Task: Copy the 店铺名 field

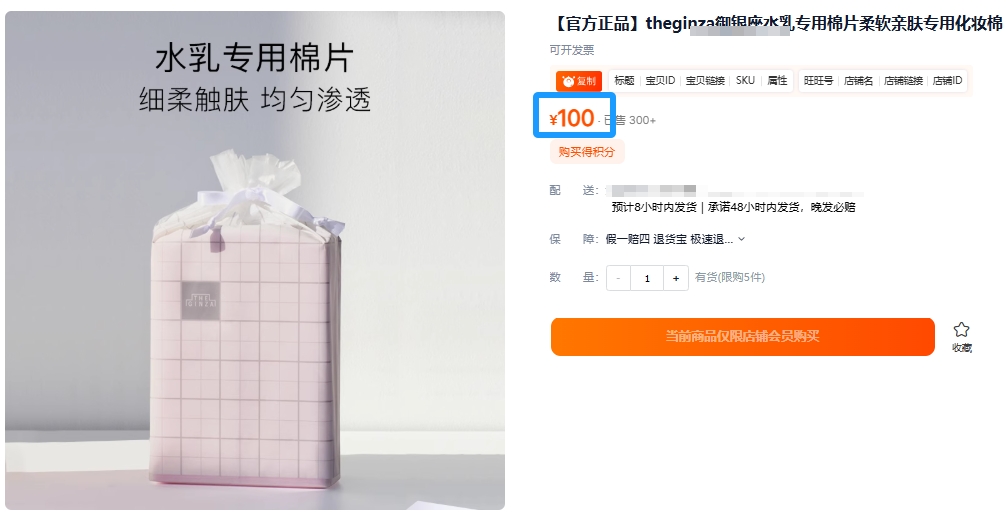Action: point(858,81)
